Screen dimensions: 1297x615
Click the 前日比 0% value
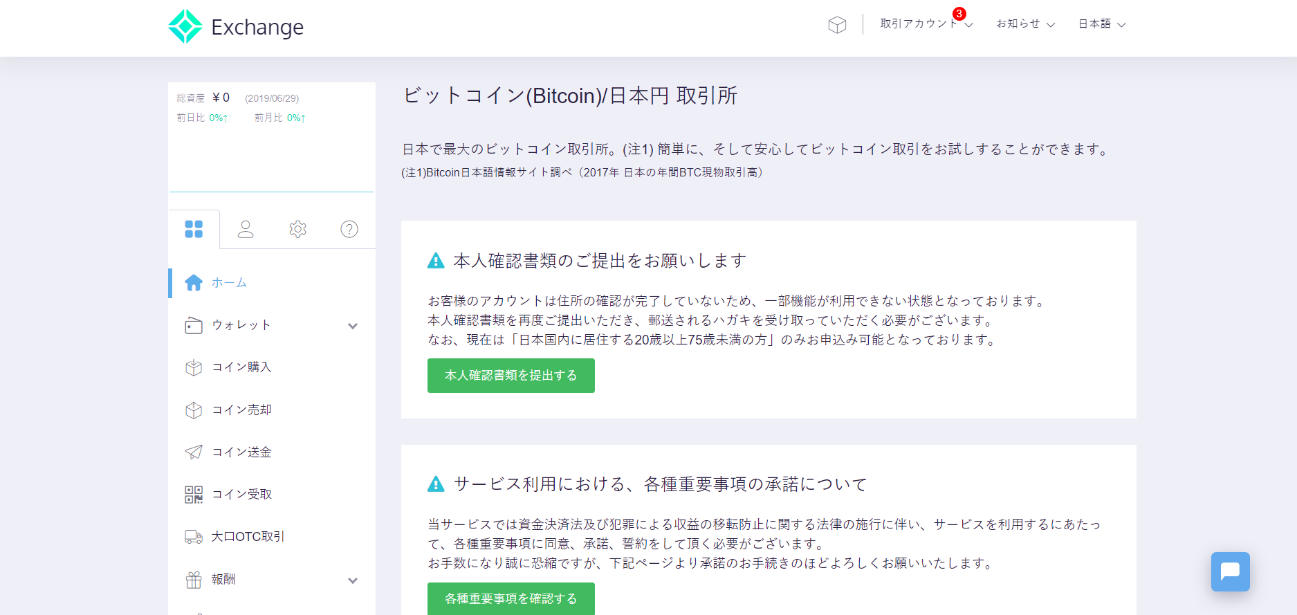(203, 118)
